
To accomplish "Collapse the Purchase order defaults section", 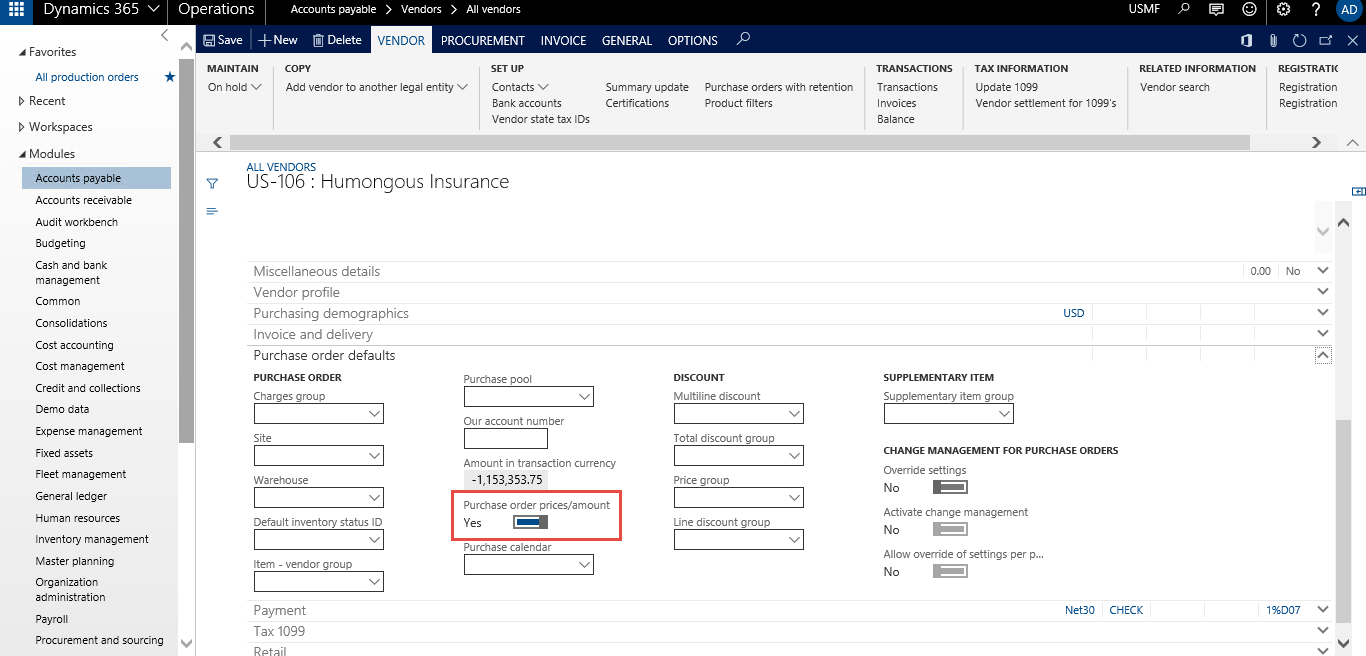I will click(x=1322, y=355).
